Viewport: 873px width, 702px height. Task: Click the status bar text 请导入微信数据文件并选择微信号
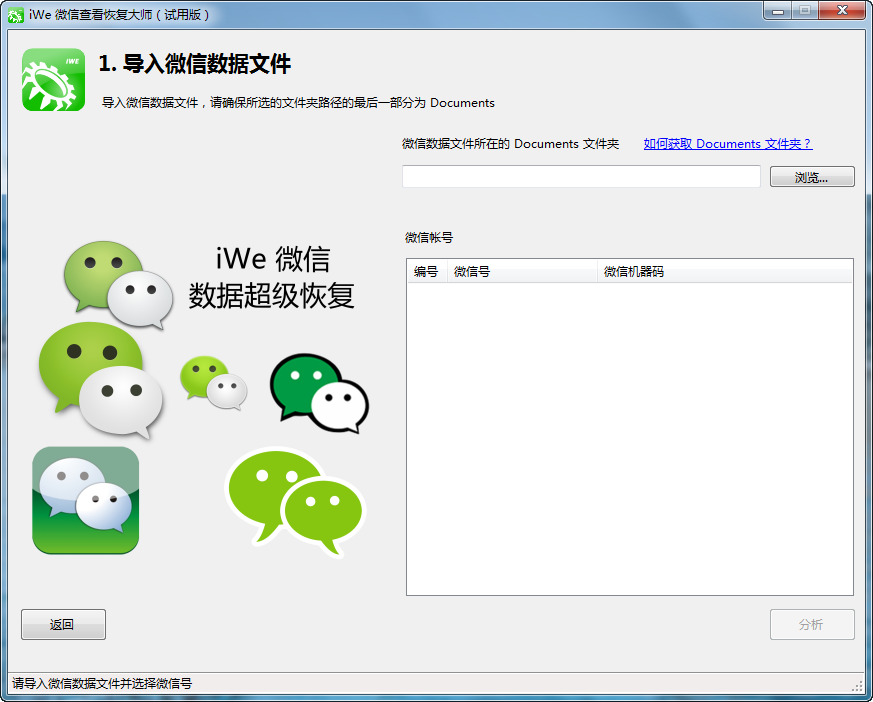pos(102,683)
